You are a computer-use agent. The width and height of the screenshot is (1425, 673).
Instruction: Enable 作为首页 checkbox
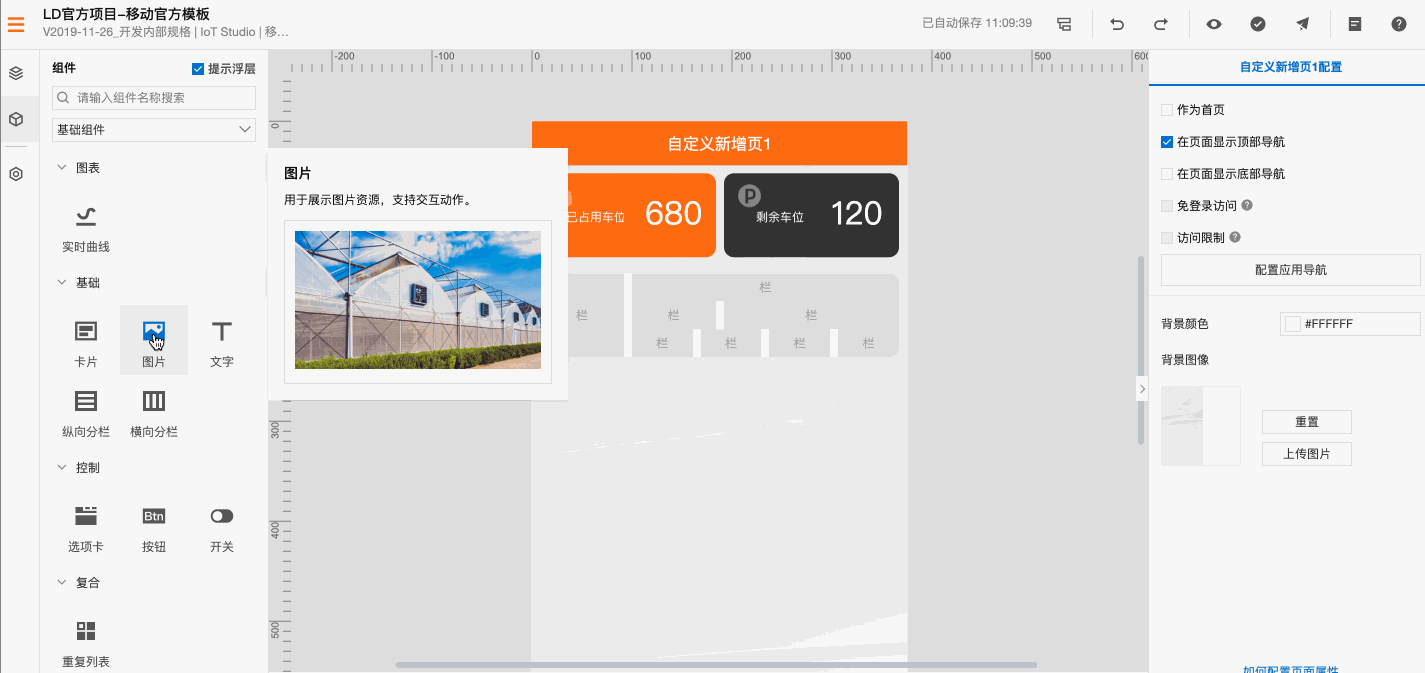click(x=1167, y=110)
